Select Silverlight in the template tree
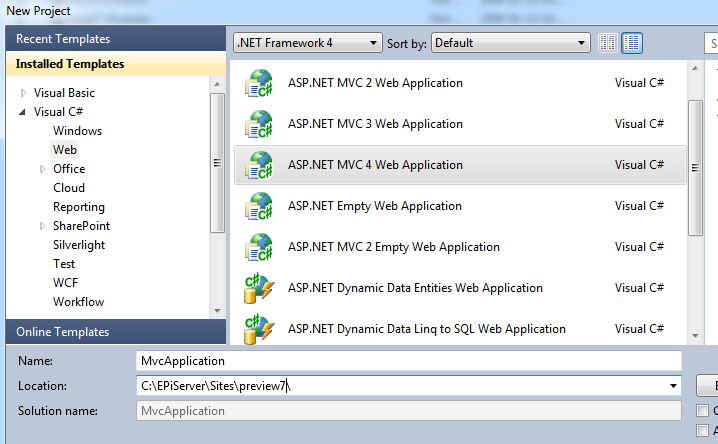Viewport: 718px width, 444px height. (79, 245)
